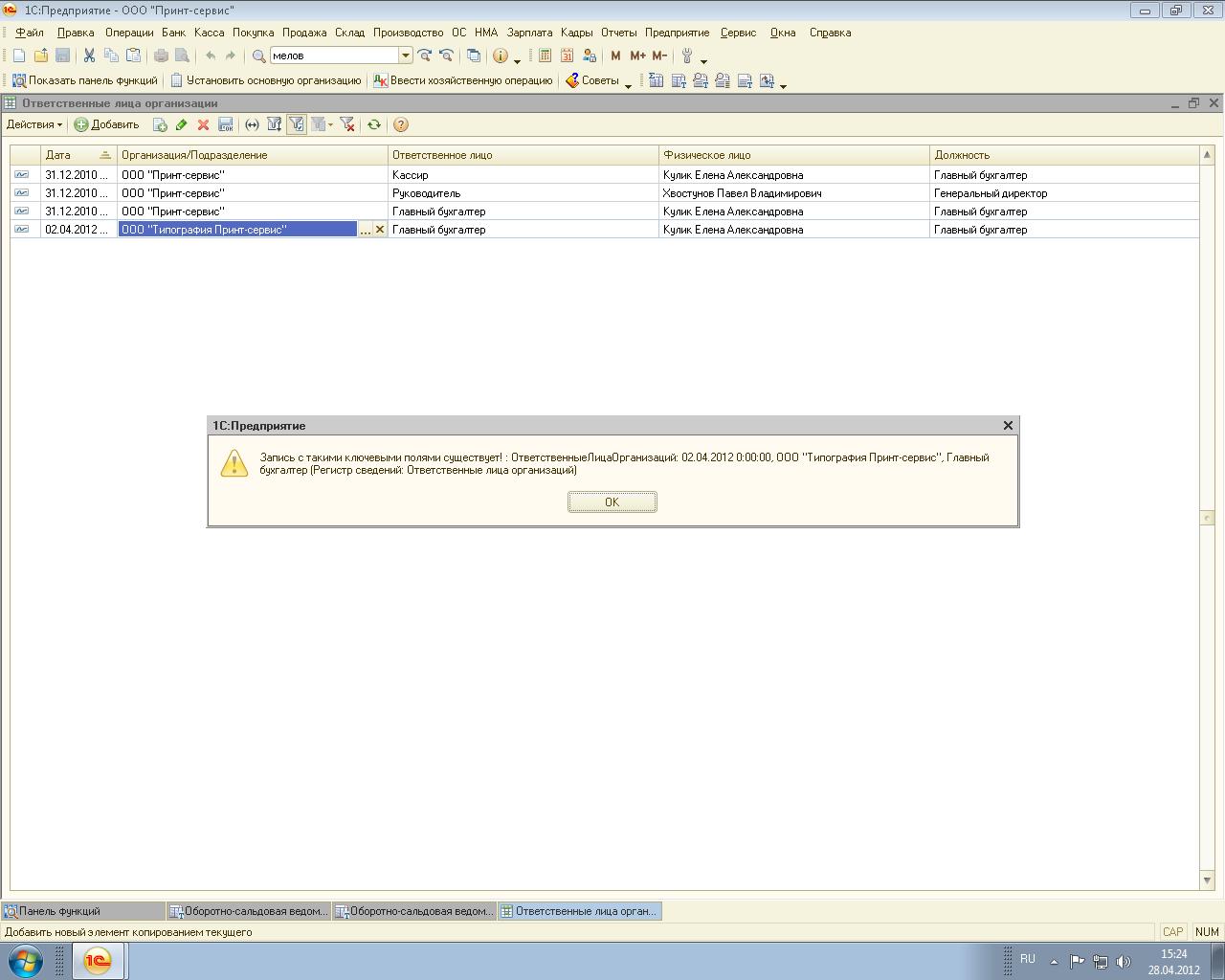The width and height of the screenshot is (1225, 980).
Task: Click the Find previous icon
Action: point(446,56)
